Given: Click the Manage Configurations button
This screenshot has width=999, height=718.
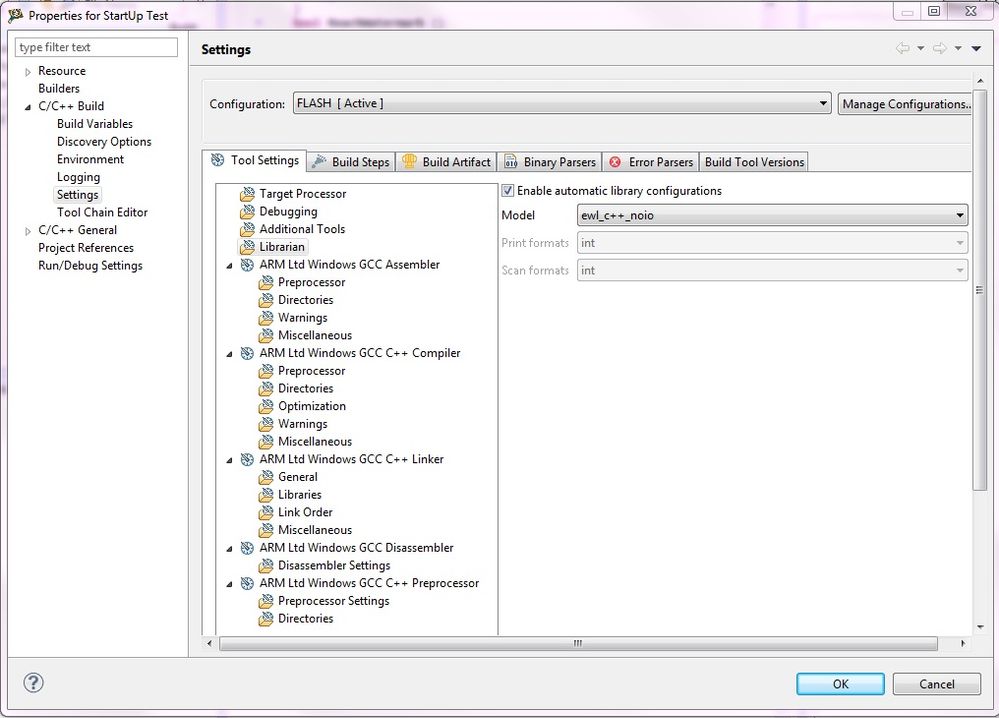Looking at the screenshot, I should click(905, 104).
